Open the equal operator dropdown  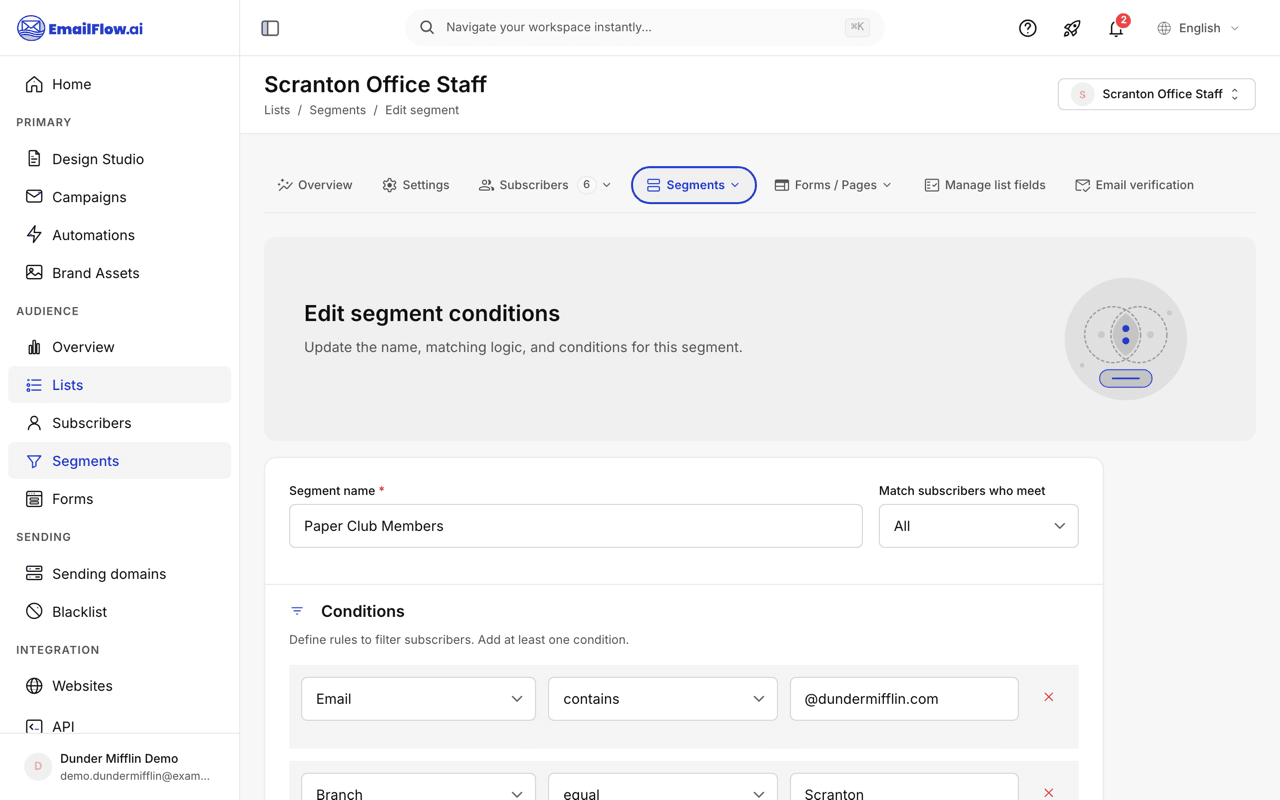tap(662, 787)
